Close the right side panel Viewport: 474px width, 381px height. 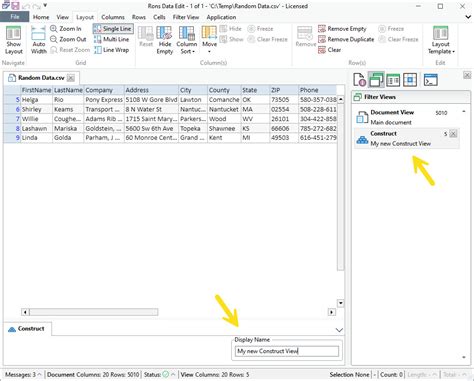click(467, 75)
